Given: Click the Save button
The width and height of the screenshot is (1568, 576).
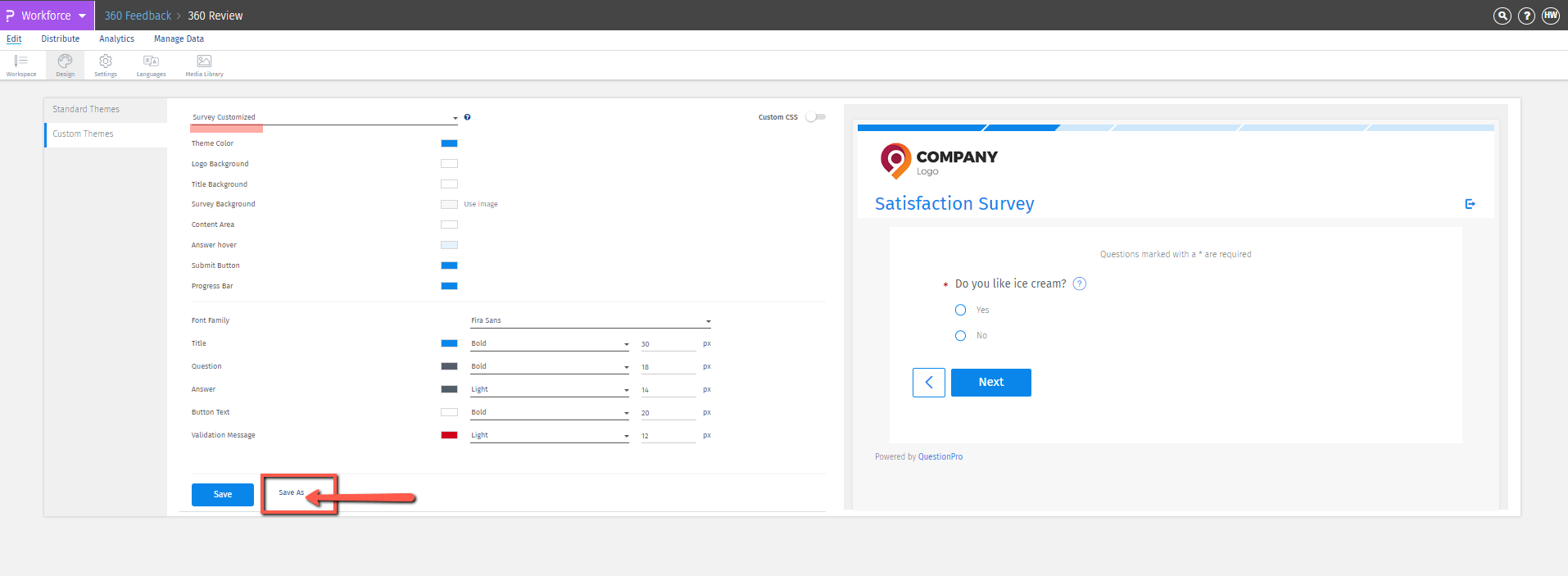Looking at the screenshot, I should pos(223,495).
